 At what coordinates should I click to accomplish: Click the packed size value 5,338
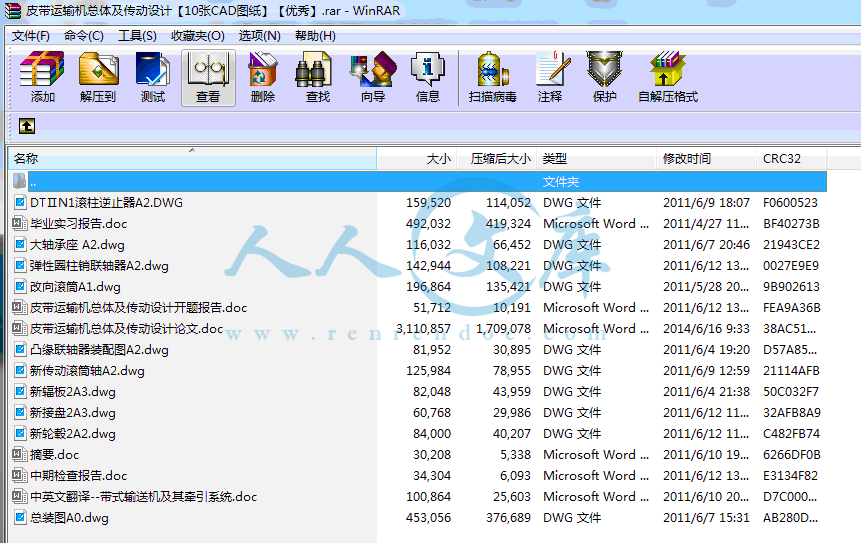pos(516,455)
